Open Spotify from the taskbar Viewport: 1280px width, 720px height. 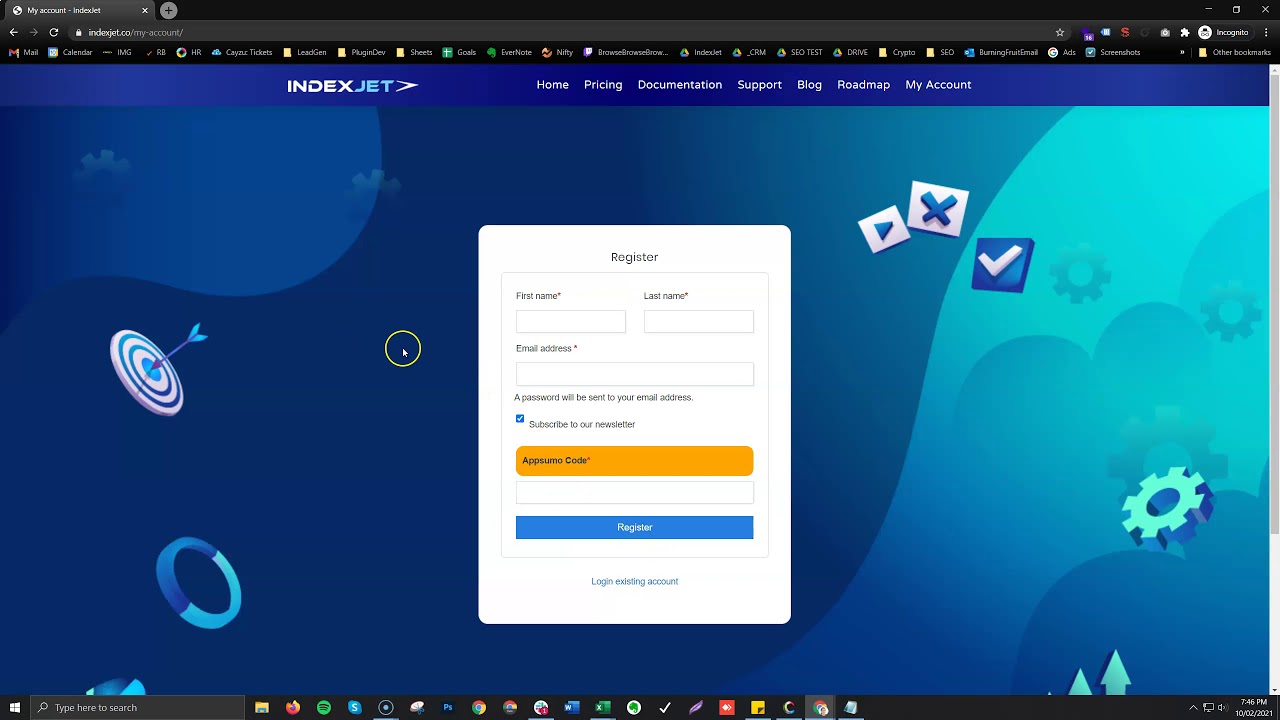point(324,708)
